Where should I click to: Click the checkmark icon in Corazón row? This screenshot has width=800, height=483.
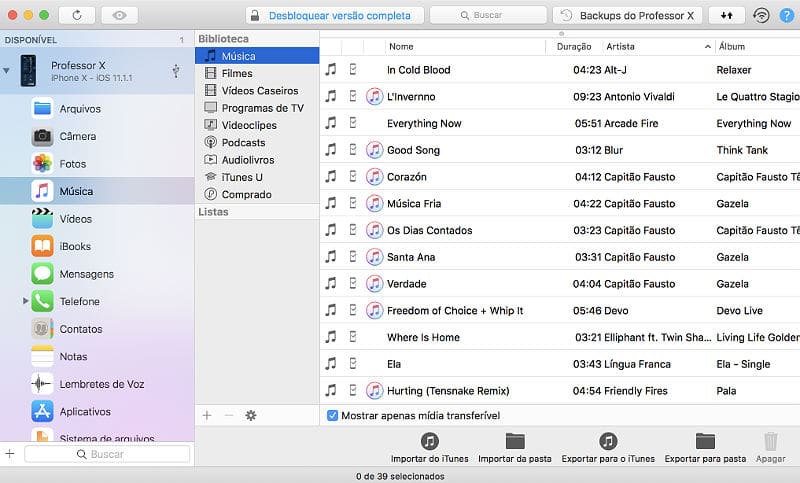(x=353, y=176)
